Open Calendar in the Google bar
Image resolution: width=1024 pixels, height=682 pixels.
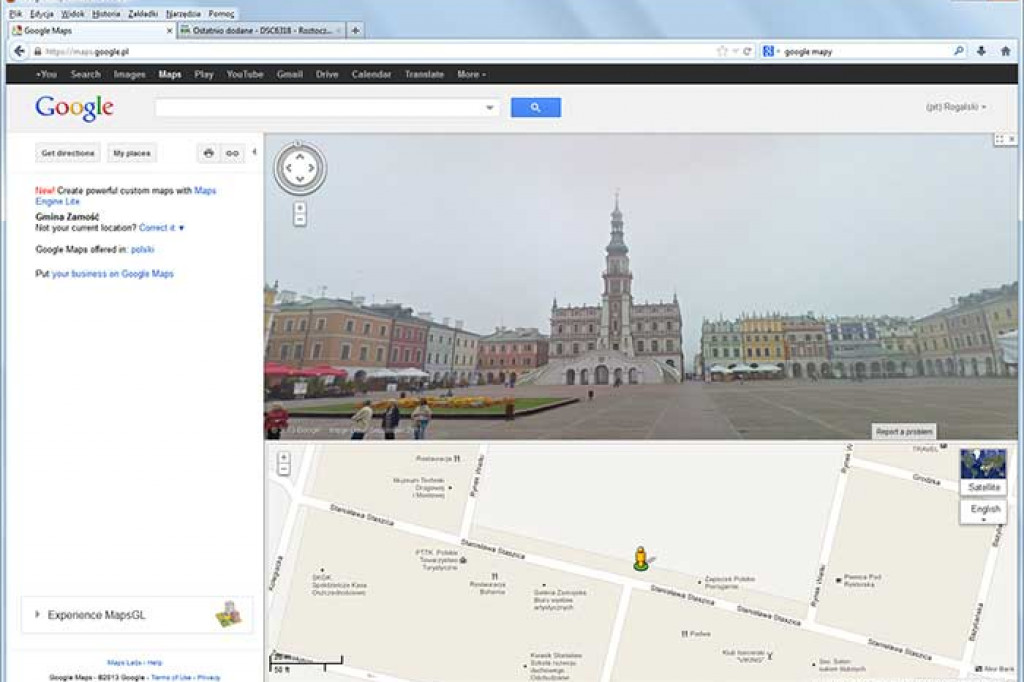(x=371, y=74)
